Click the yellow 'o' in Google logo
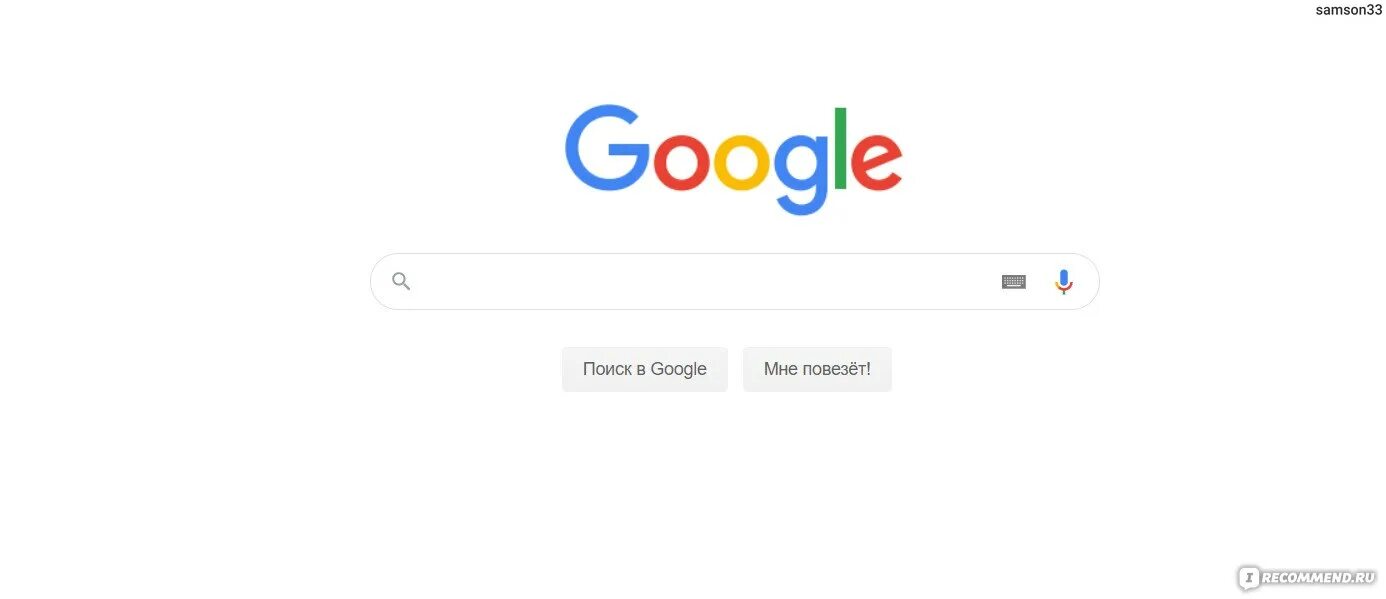1386x599 pixels. (x=742, y=162)
